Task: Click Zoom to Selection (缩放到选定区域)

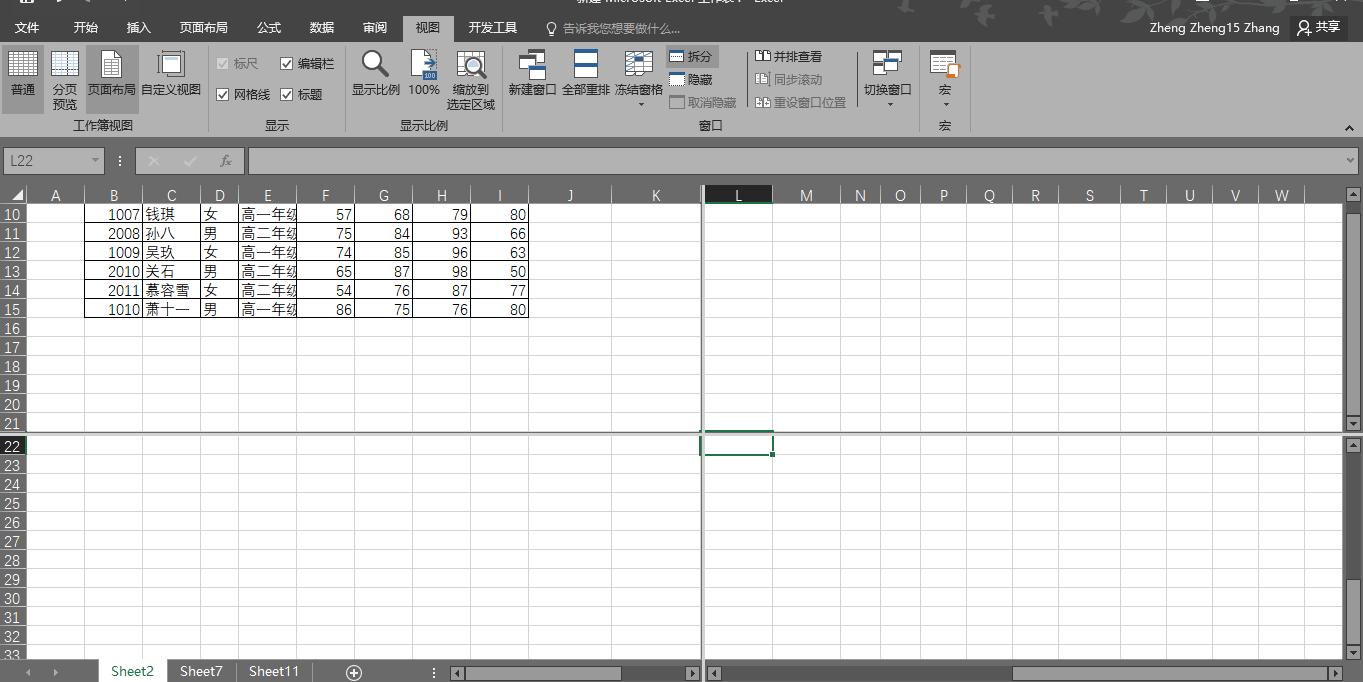Action: click(x=471, y=80)
